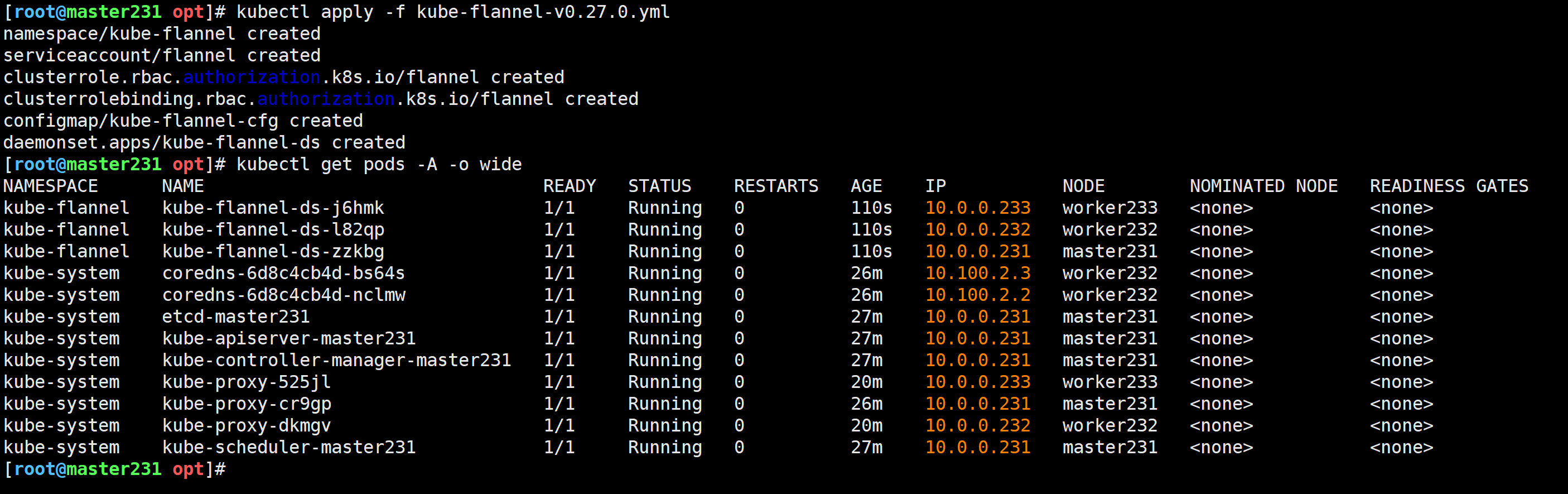Select pod name coredns-6d8c4cb4d-nclmw

(284, 295)
